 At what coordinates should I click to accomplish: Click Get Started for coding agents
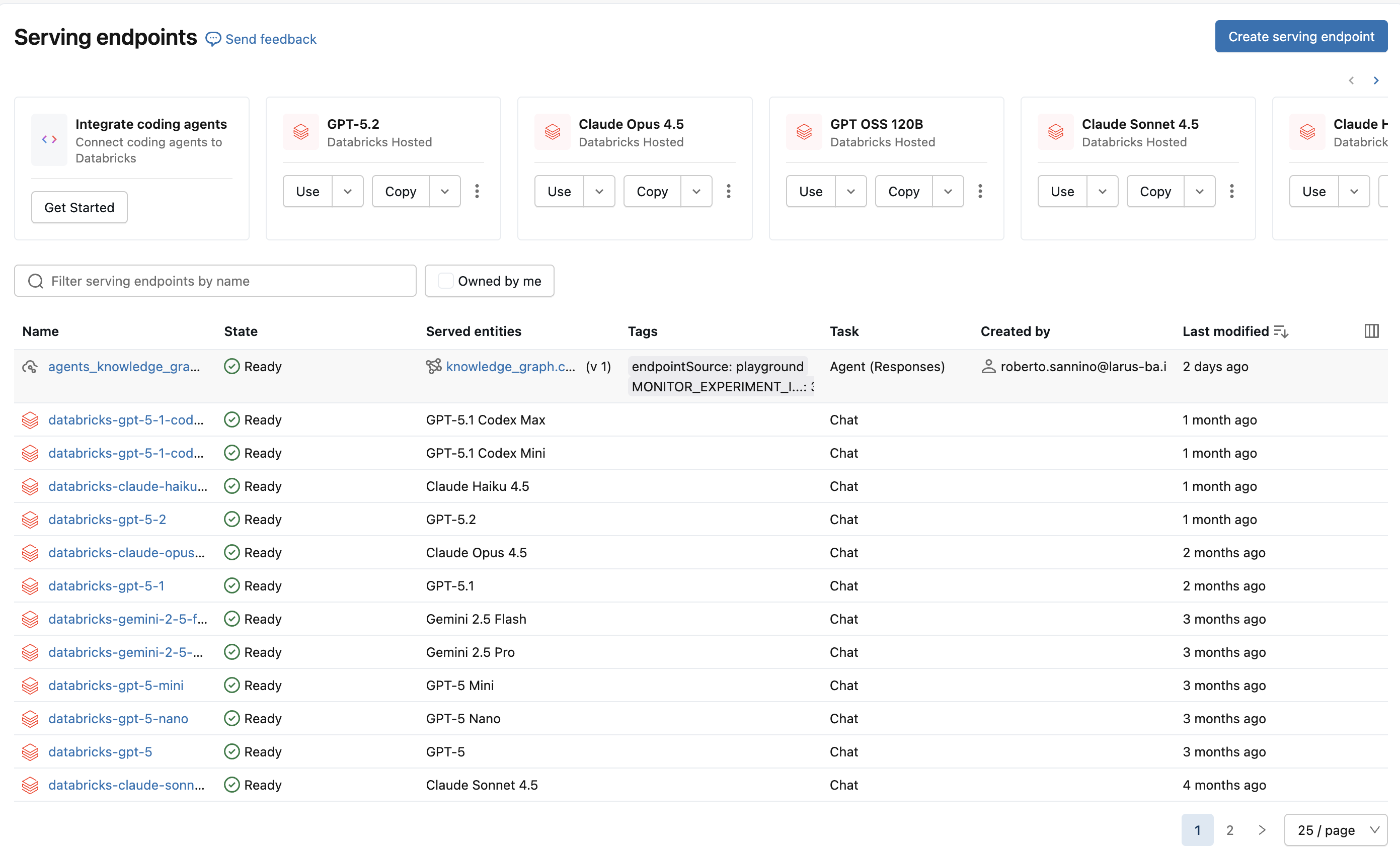(x=80, y=208)
